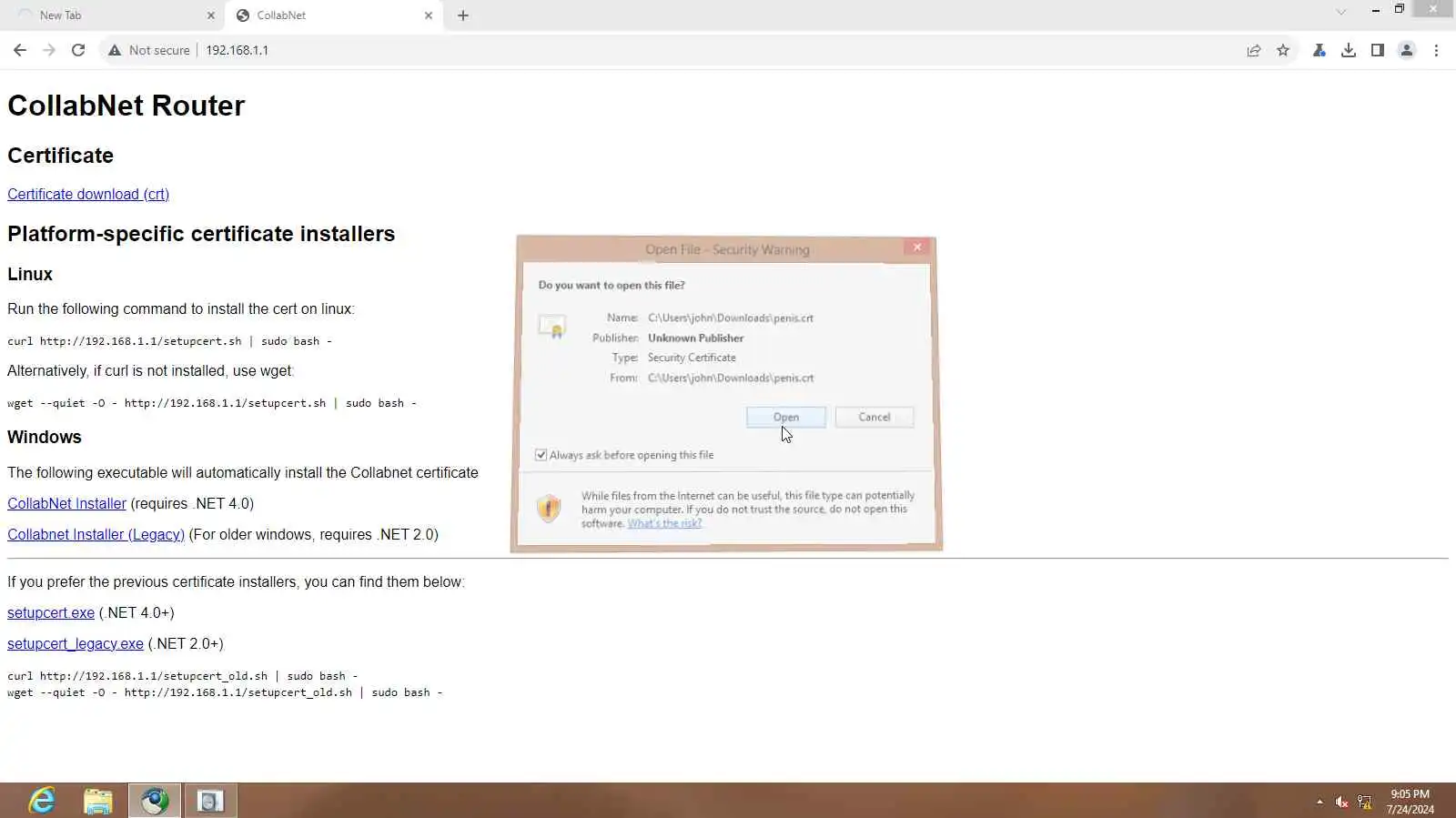Viewport: 1456px width, 818px height.
Task: Toggle the side panel icon
Action: [1378, 50]
